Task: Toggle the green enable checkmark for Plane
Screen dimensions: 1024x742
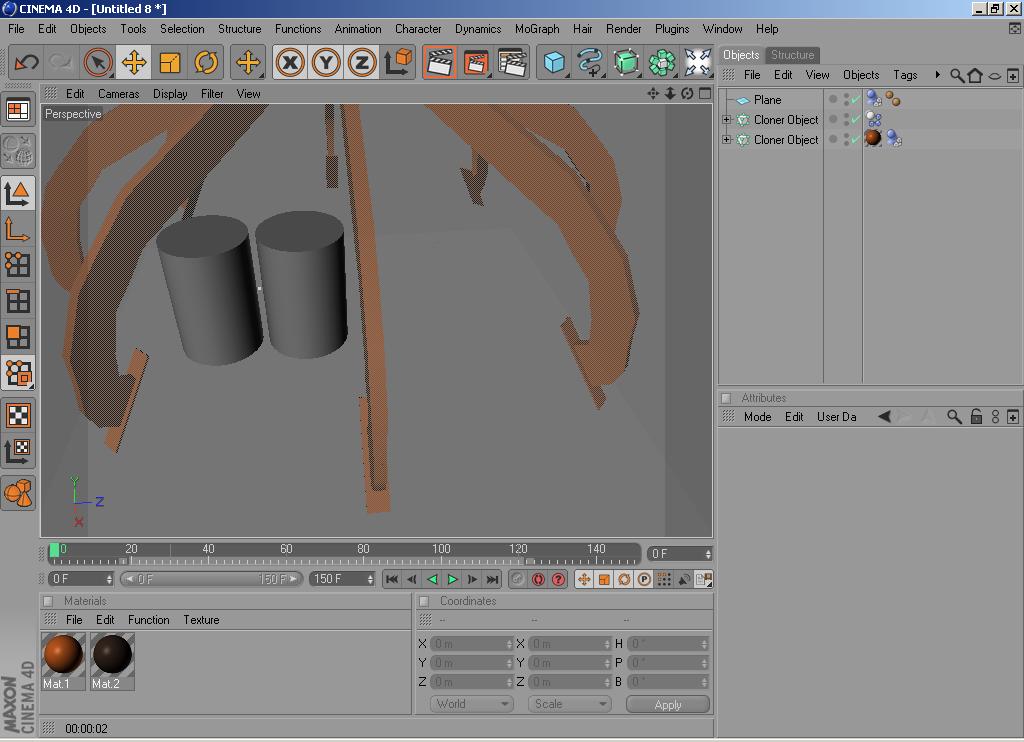Action: (854, 99)
